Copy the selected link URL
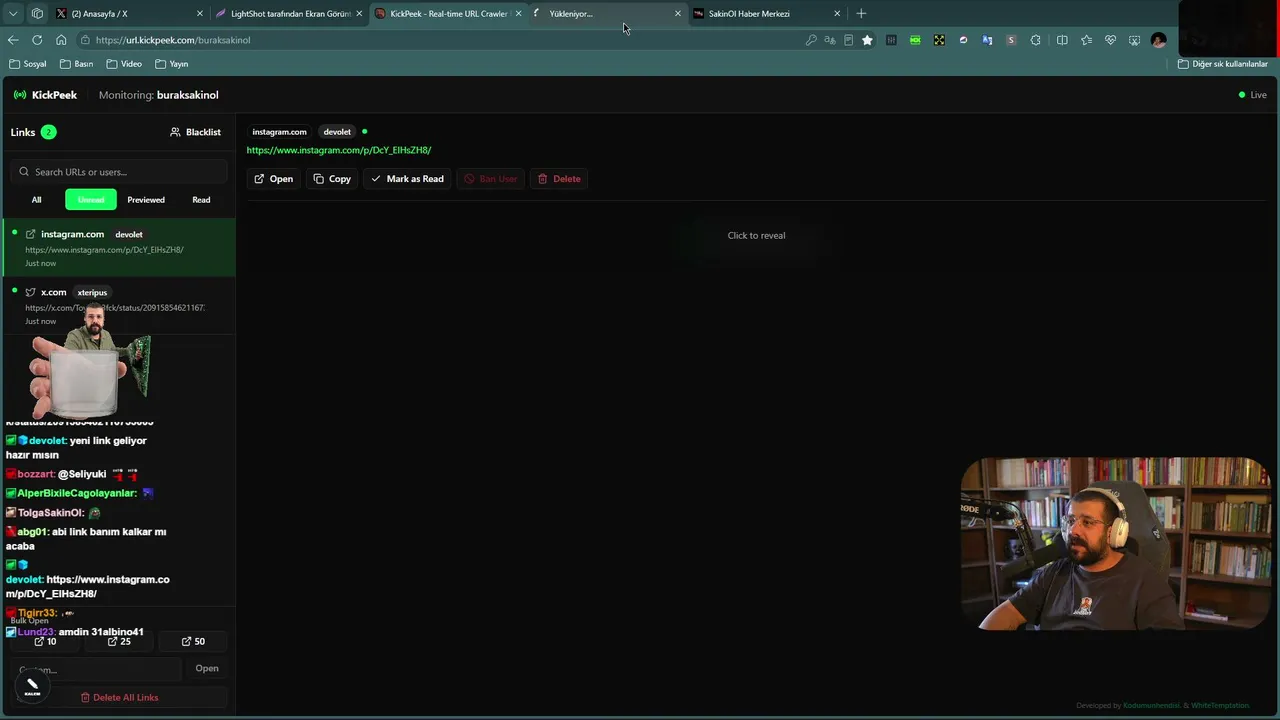The height and width of the screenshot is (720, 1280). (332, 179)
